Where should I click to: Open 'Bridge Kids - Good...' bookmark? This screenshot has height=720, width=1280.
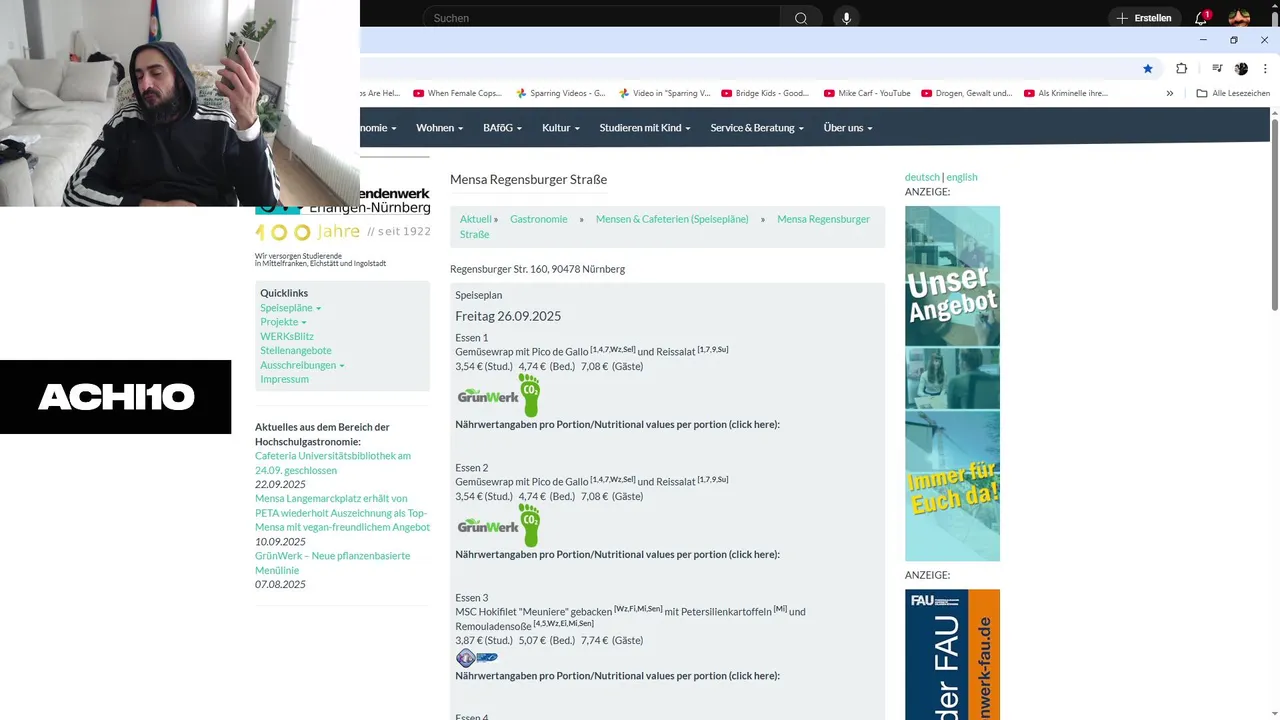pyautogui.click(x=765, y=93)
